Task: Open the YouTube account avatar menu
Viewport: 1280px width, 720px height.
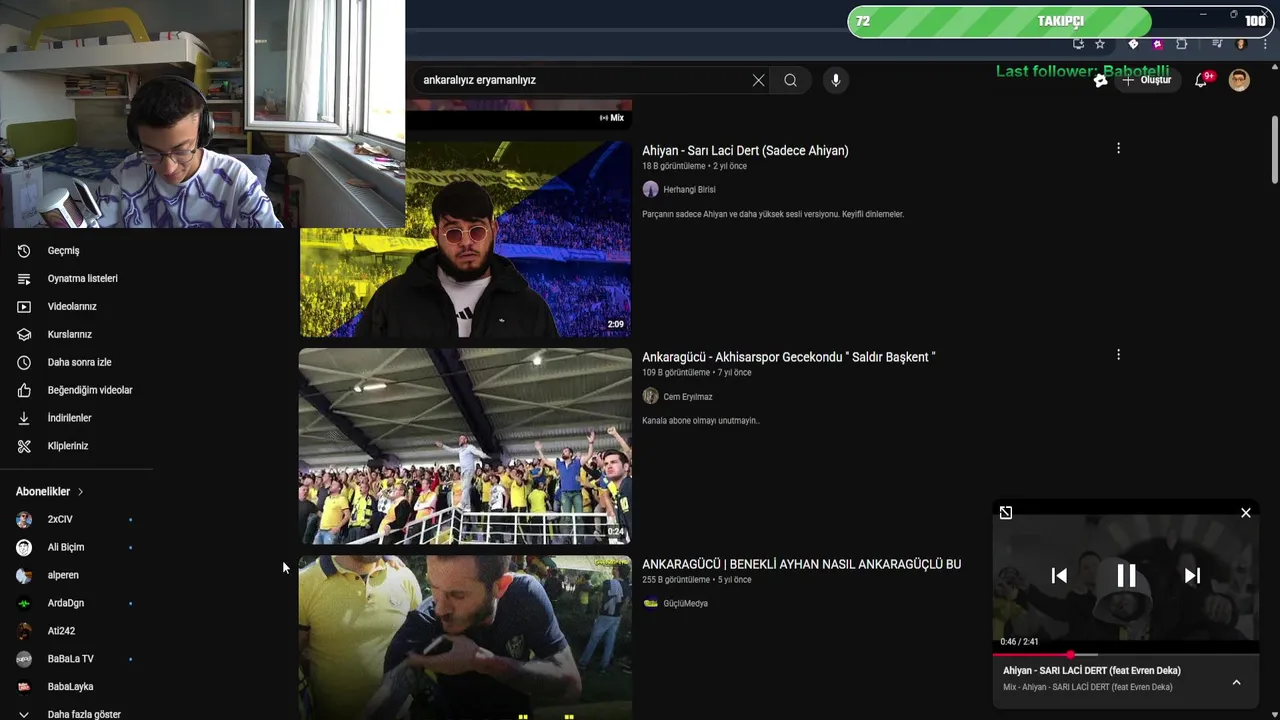Action: coord(1239,80)
